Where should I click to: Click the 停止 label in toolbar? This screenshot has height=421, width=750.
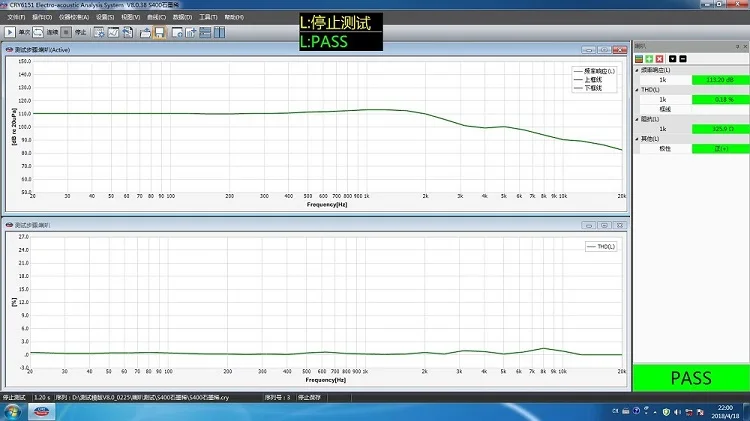80,32
